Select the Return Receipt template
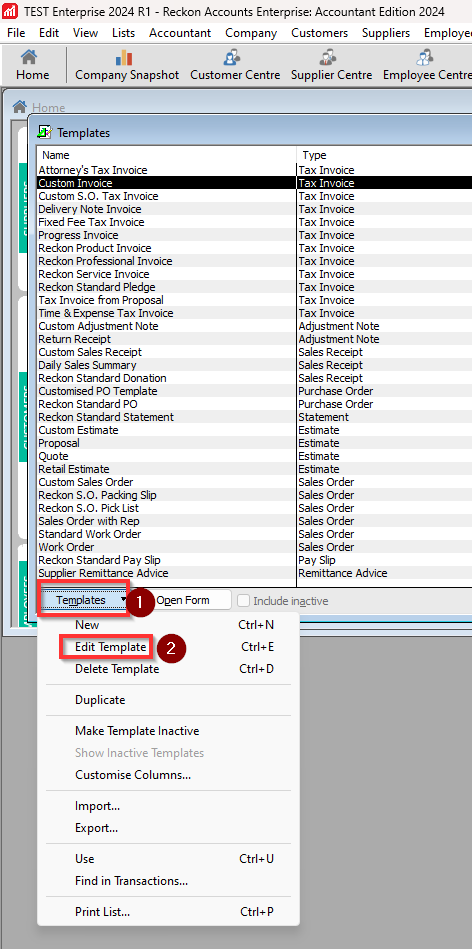The height and width of the screenshot is (949, 472). click(254, 339)
